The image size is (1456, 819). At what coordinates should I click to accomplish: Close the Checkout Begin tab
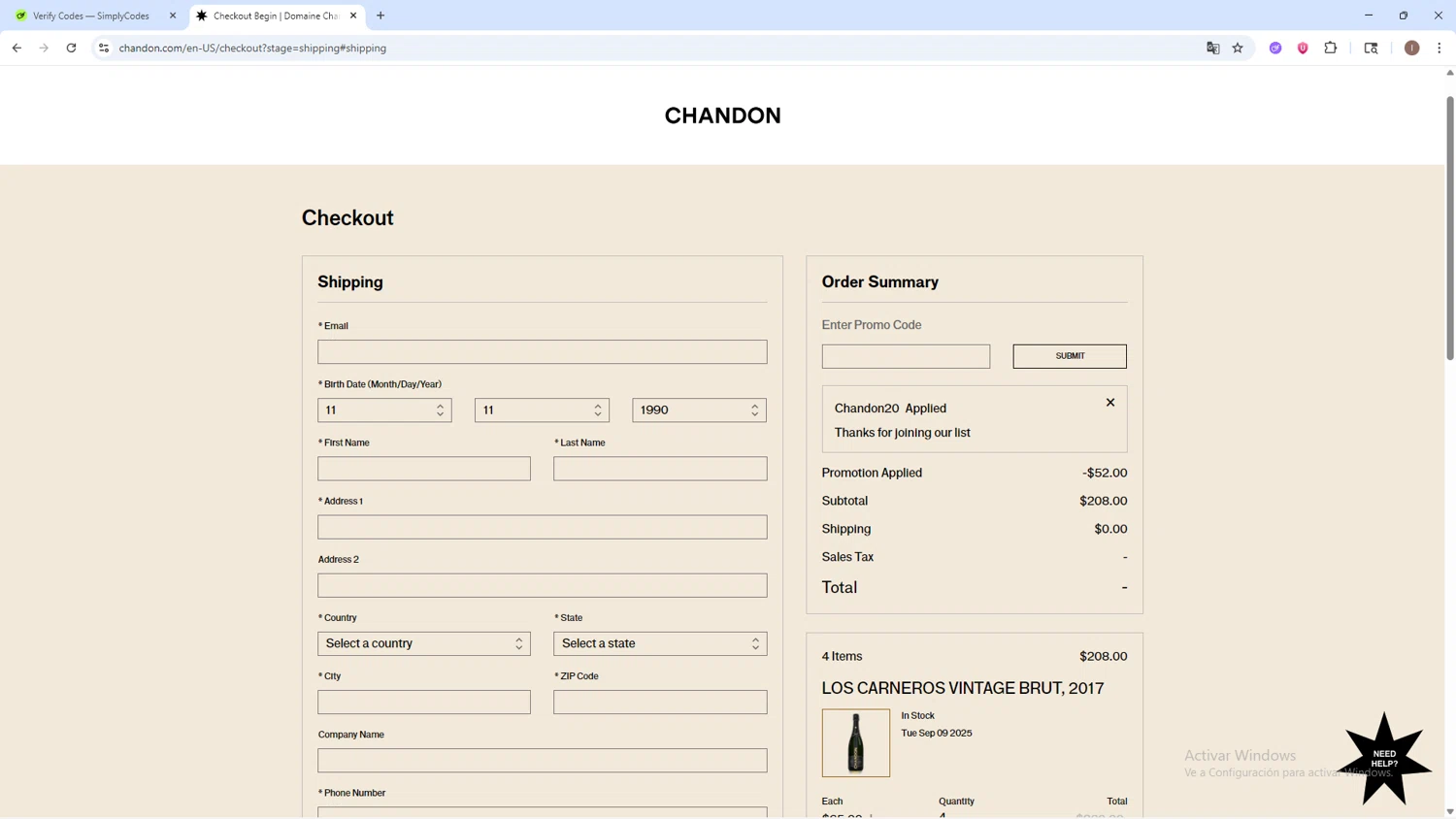pos(353,16)
